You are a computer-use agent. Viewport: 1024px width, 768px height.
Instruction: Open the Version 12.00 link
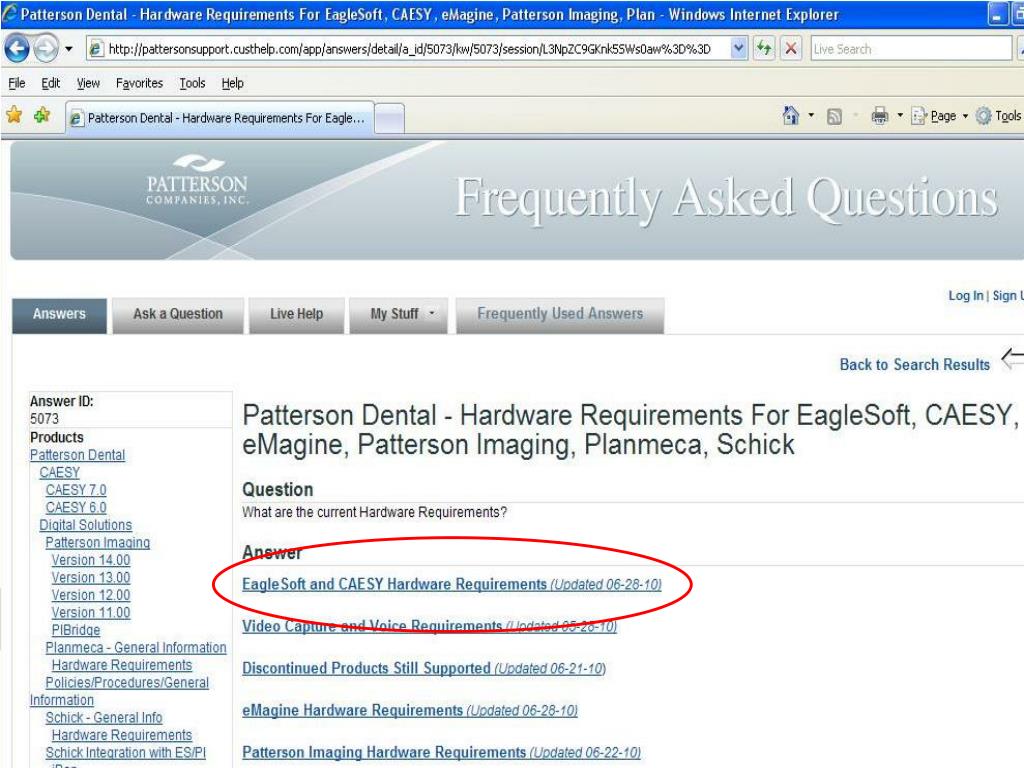(91, 596)
